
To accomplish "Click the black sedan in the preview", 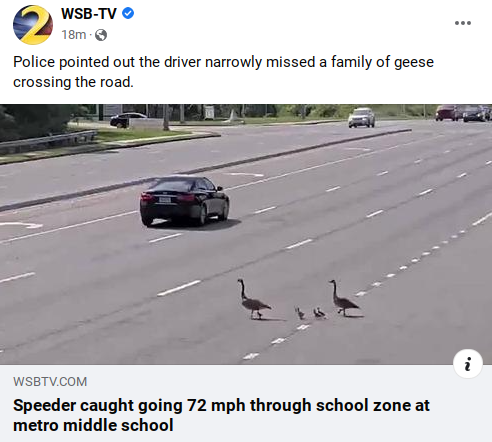I will (x=184, y=201).
